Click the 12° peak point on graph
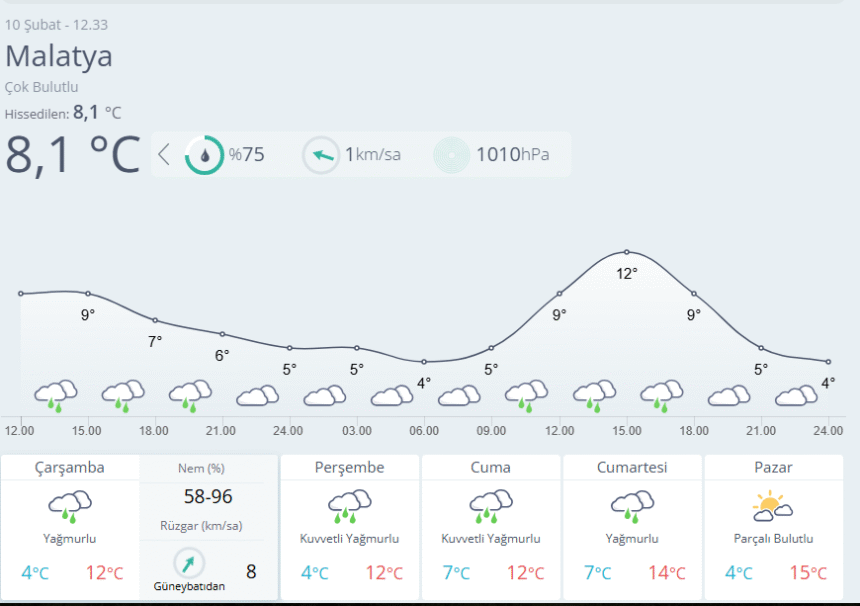This screenshot has width=860, height=606. point(627,252)
